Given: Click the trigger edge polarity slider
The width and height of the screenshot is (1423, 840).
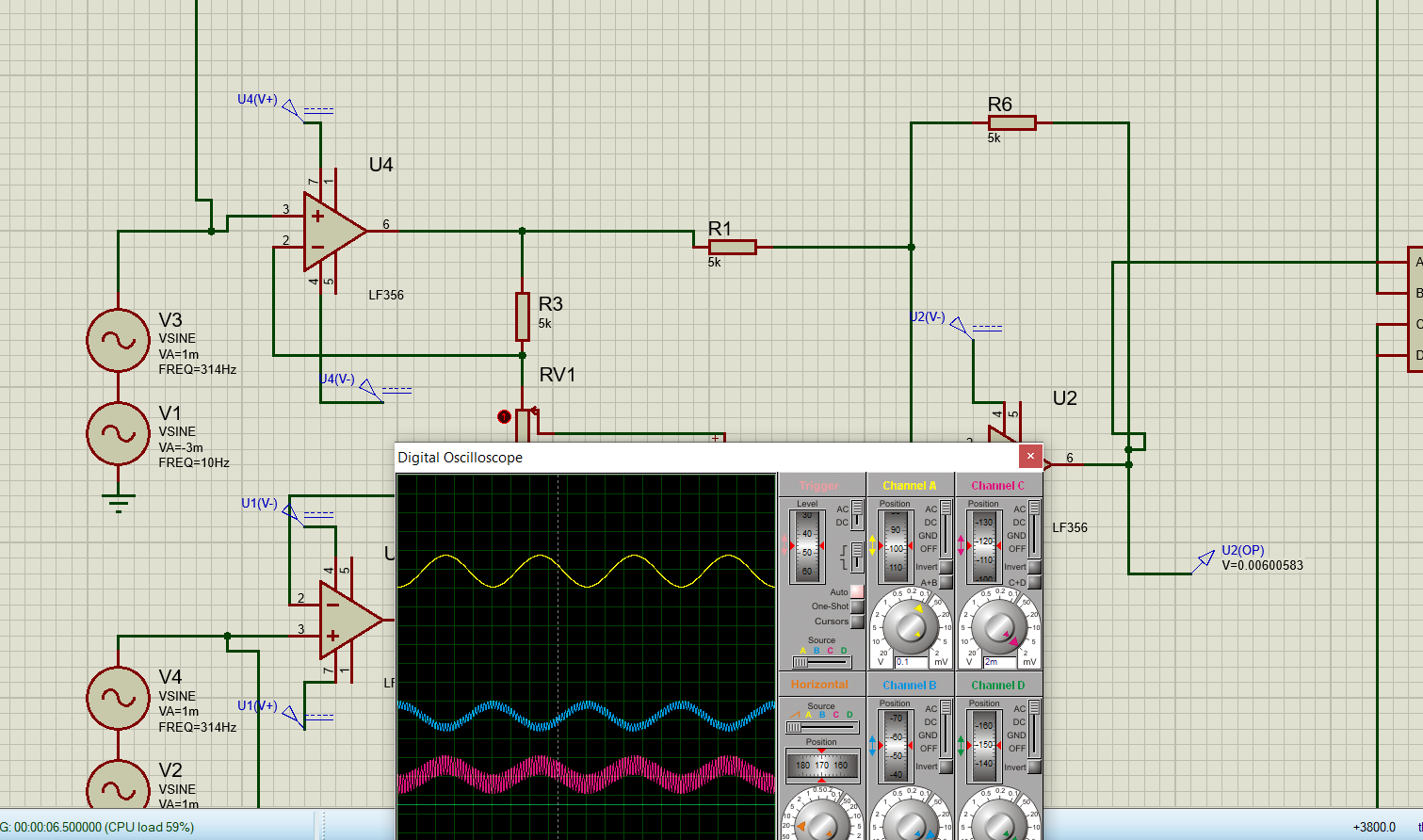Looking at the screenshot, I should (857, 557).
